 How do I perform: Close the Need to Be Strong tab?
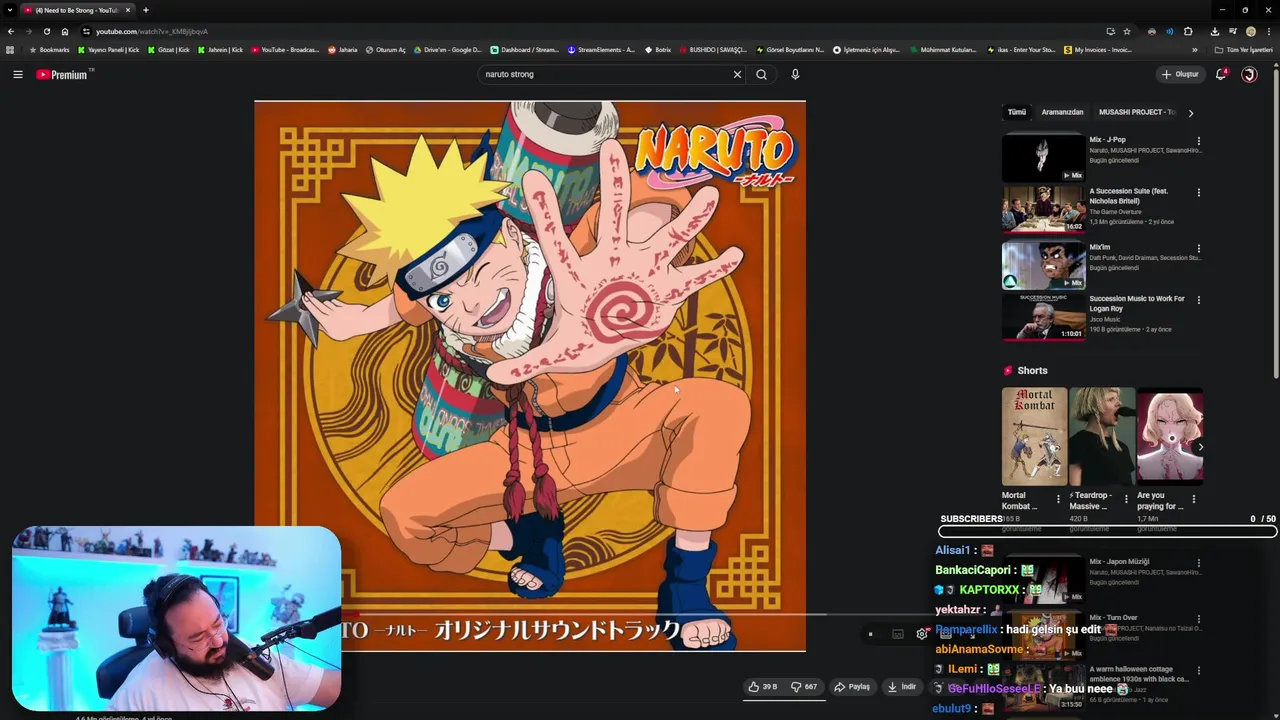(x=128, y=10)
